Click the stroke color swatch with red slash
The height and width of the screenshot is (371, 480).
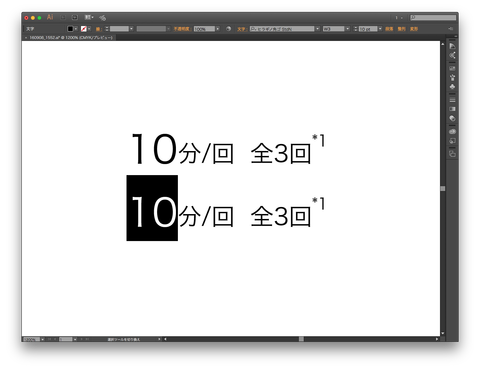coord(84,29)
